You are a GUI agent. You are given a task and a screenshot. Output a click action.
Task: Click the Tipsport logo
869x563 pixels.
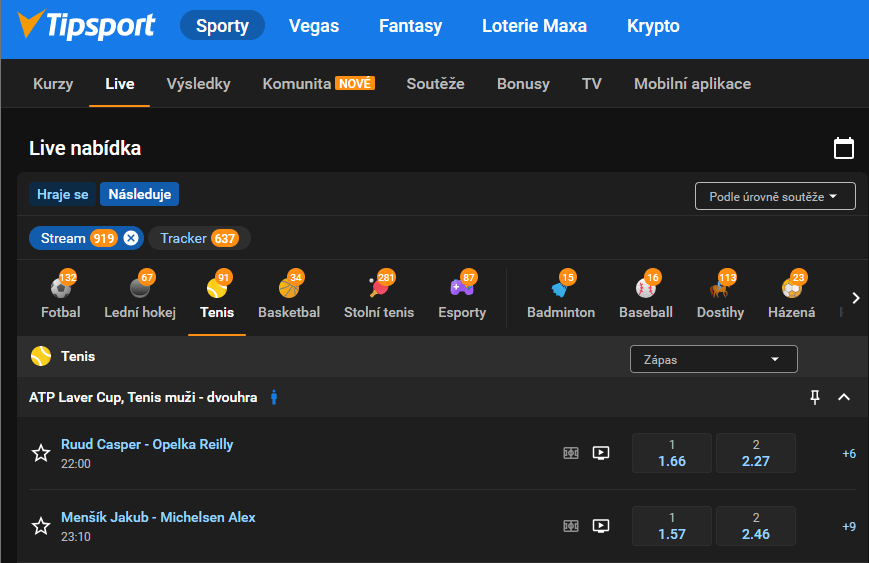click(x=86, y=25)
